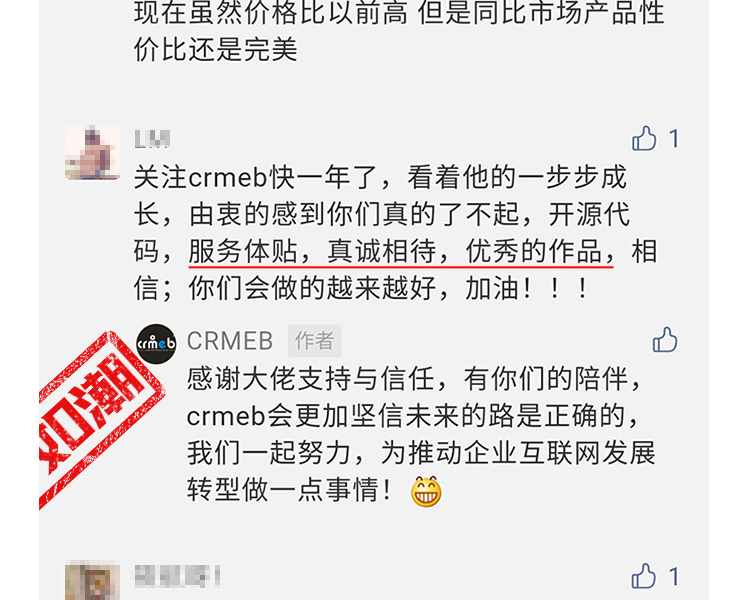Open the CRMEB round logo avatar
The image size is (750, 600).
[x=156, y=344]
